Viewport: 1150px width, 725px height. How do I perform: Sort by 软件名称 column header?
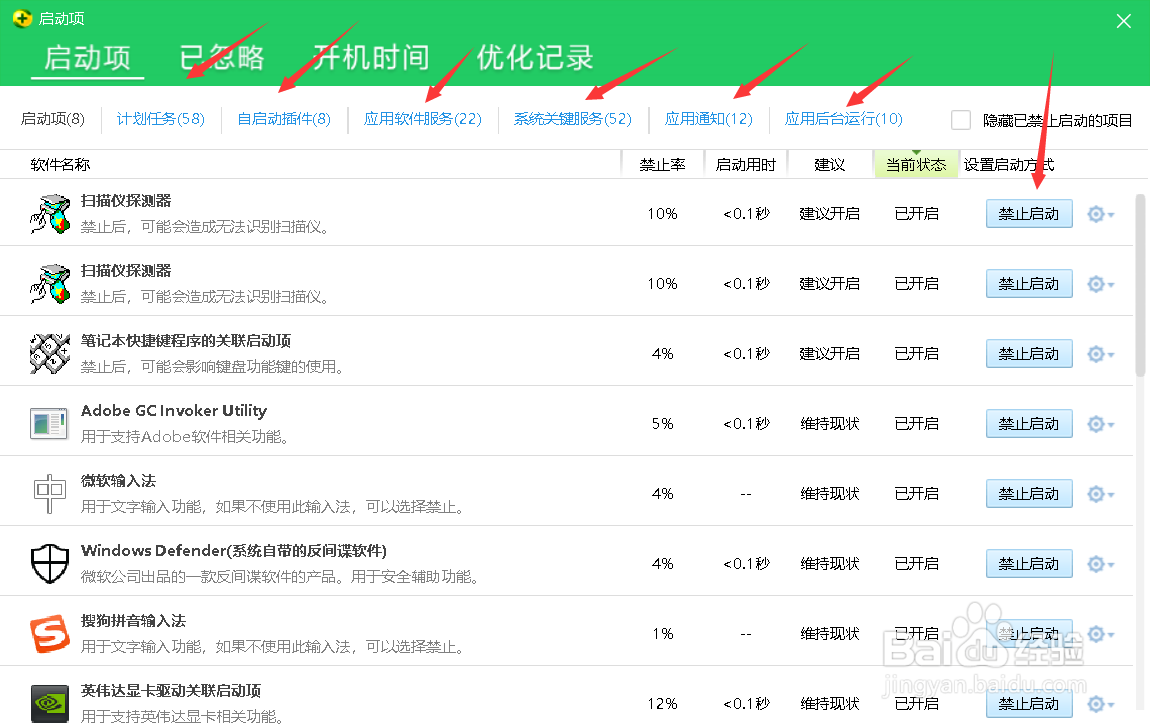(60, 165)
